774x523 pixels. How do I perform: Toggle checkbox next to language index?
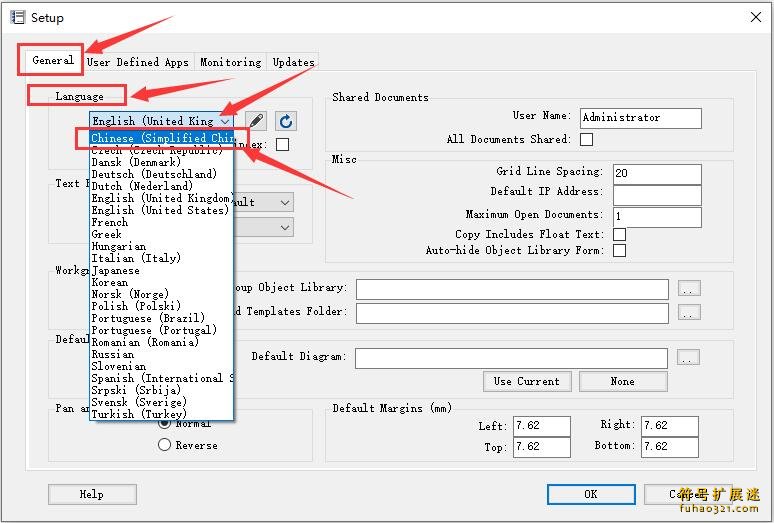coord(282,145)
